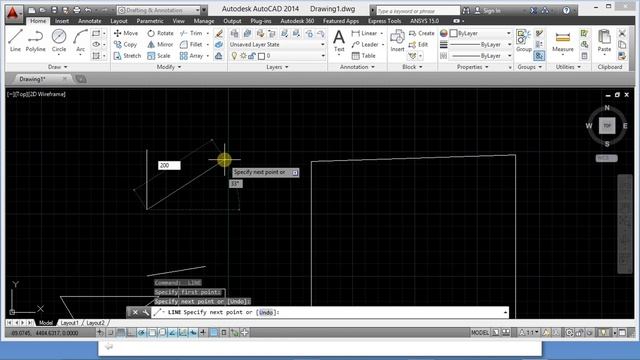Screen dimensions: 640x360
Task: Click the Undo option in command line
Action: tap(266, 312)
